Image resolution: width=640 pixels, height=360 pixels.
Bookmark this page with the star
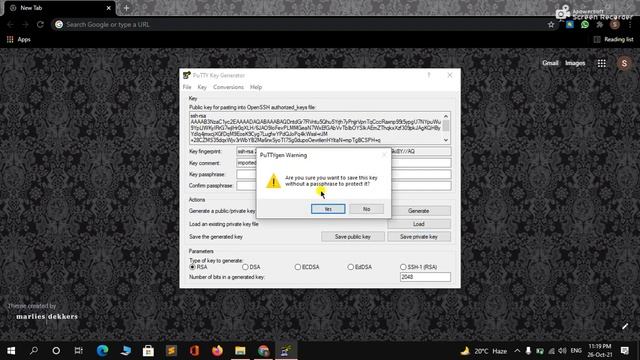tap(551, 24)
